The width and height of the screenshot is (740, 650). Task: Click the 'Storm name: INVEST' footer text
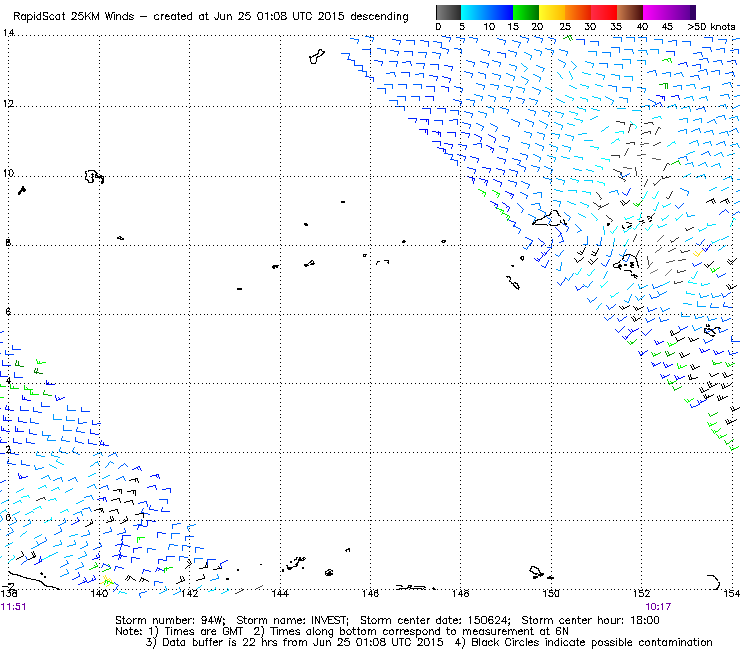click(292, 620)
